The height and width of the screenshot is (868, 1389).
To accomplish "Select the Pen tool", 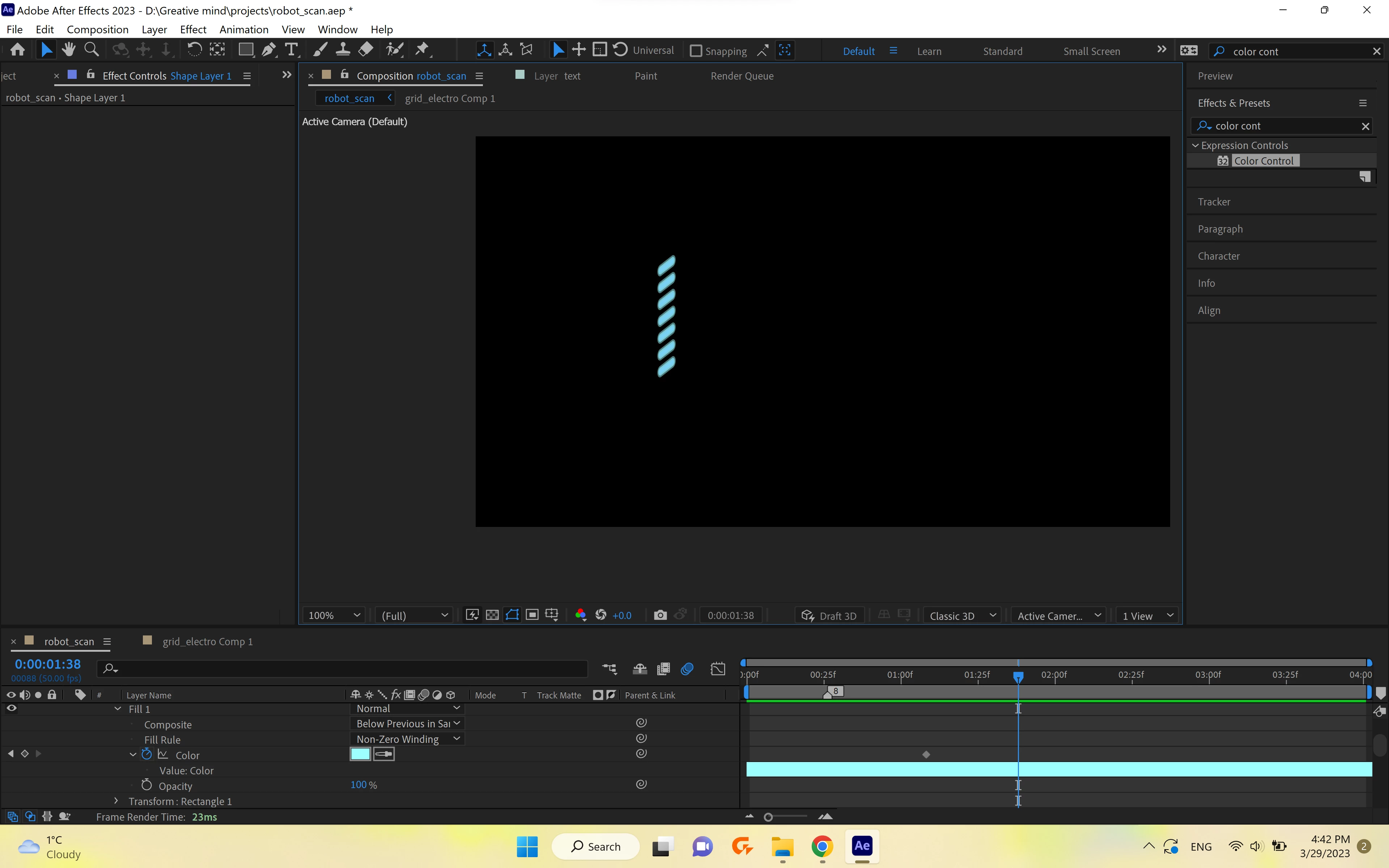I will tap(268, 51).
